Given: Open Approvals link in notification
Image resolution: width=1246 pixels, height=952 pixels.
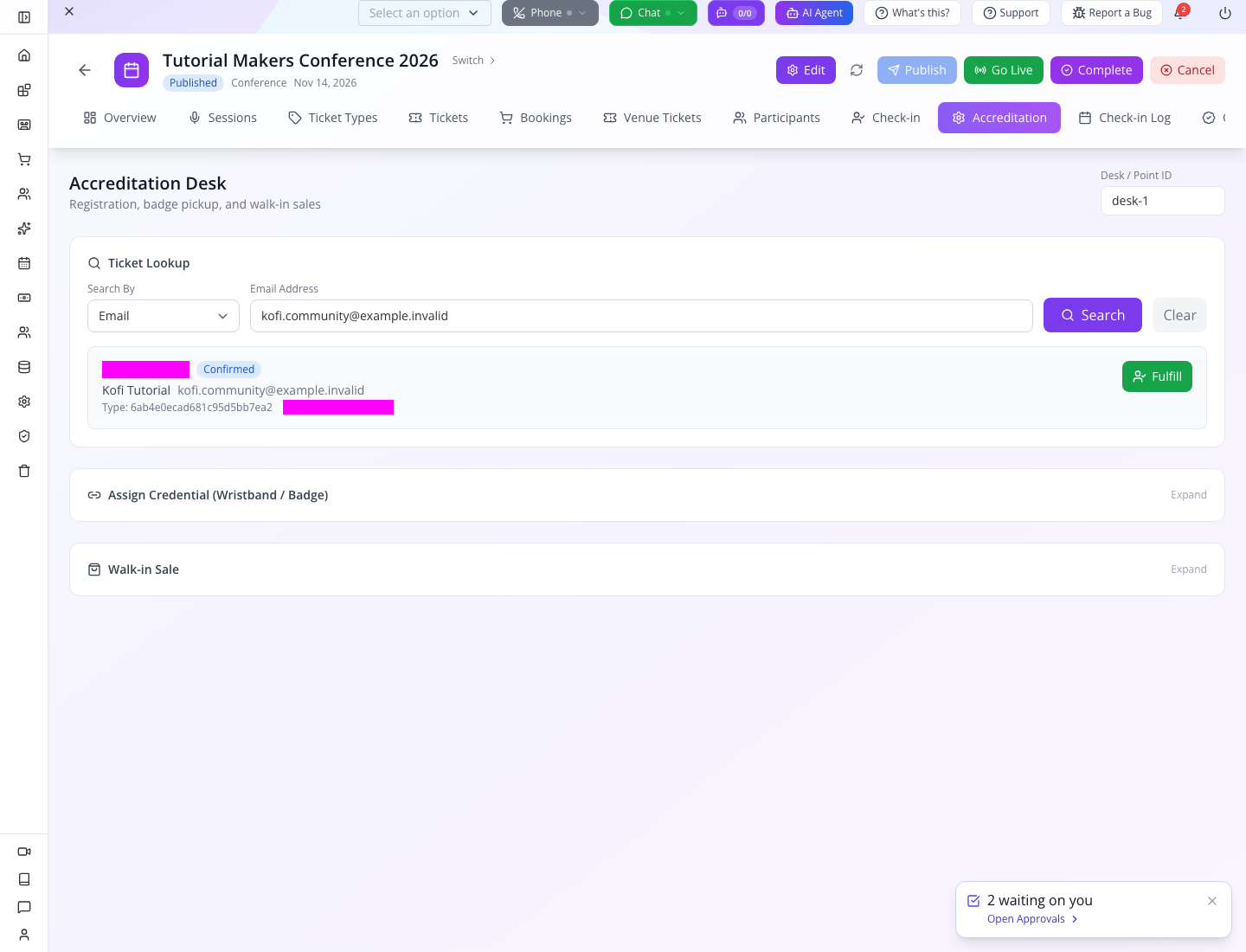Looking at the screenshot, I should click(1032, 919).
